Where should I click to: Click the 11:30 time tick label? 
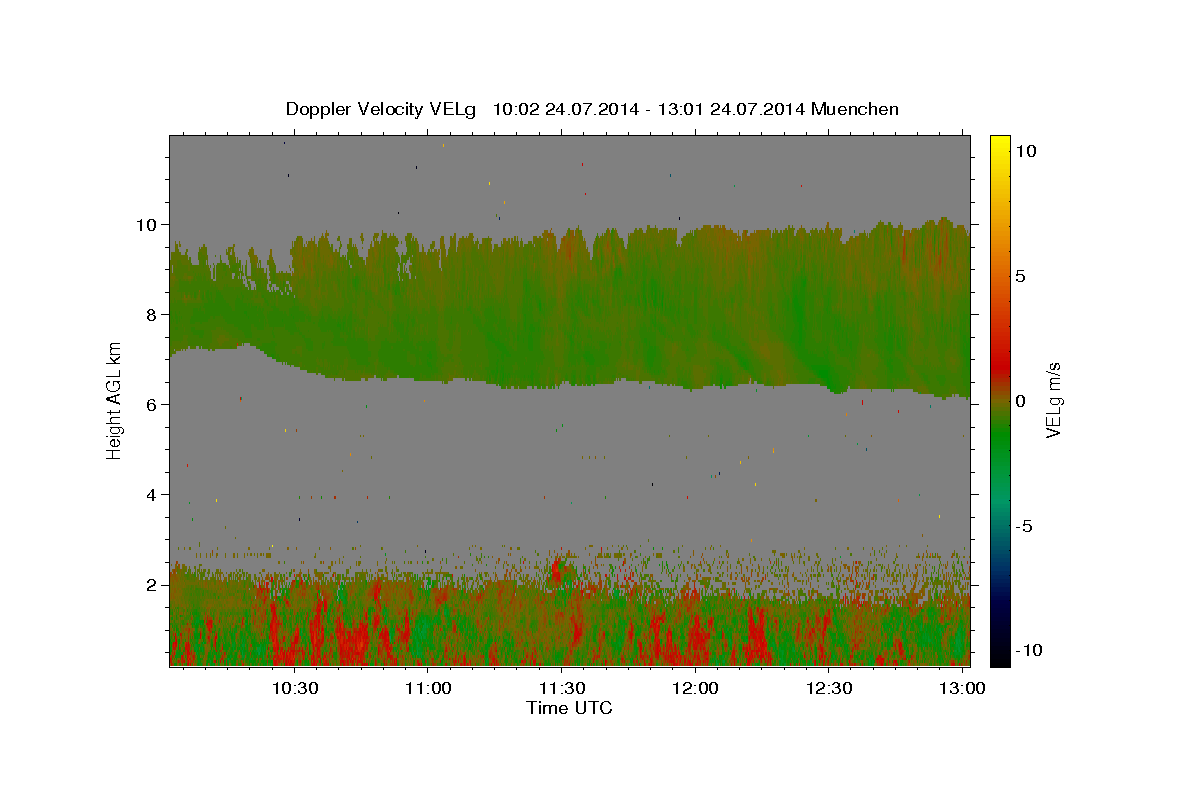(x=562, y=689)
